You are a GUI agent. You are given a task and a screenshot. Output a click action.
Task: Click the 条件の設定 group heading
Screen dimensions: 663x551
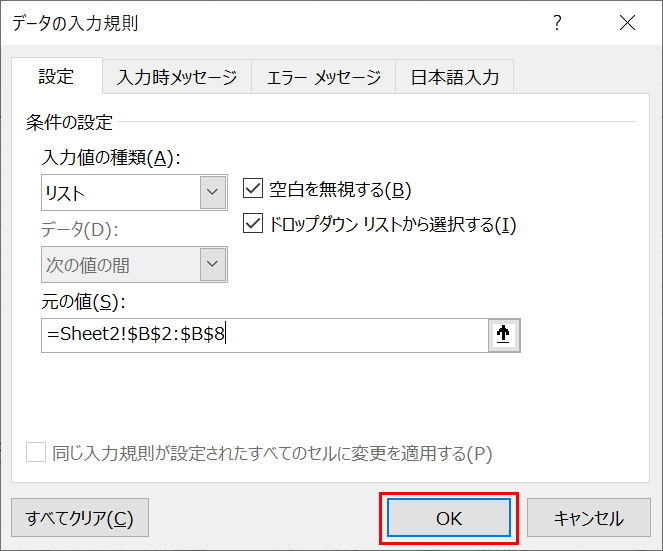point(69,123)
